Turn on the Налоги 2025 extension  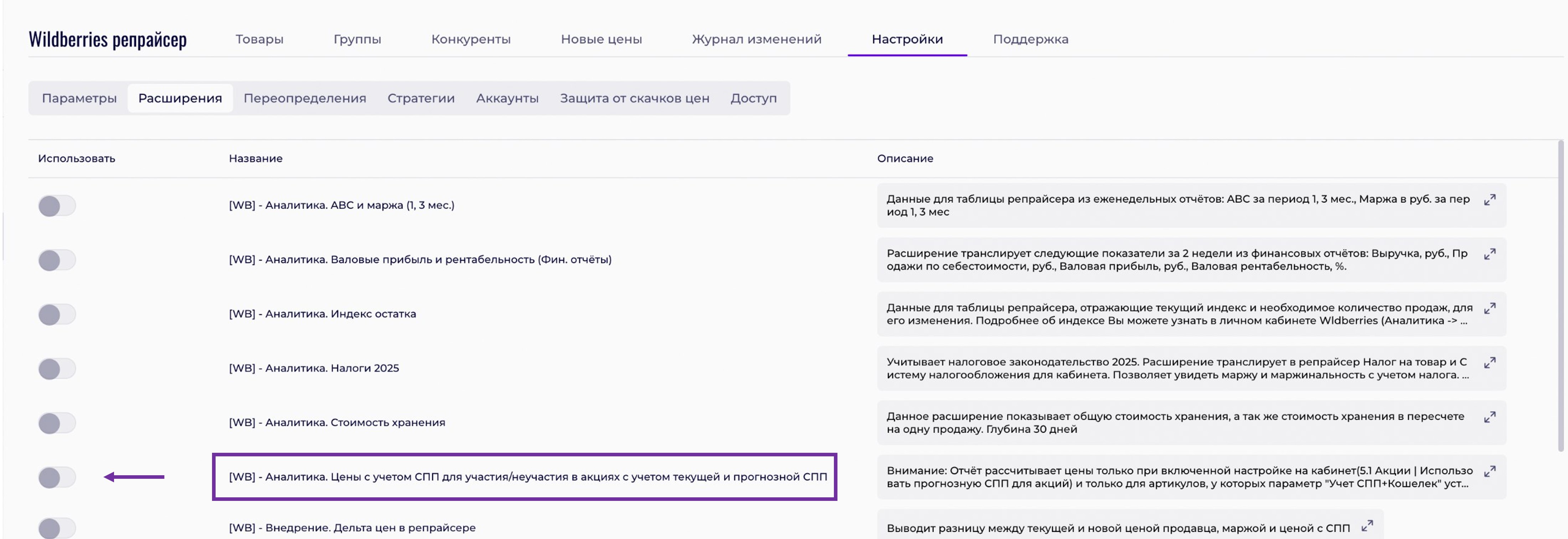coord(57,369)
